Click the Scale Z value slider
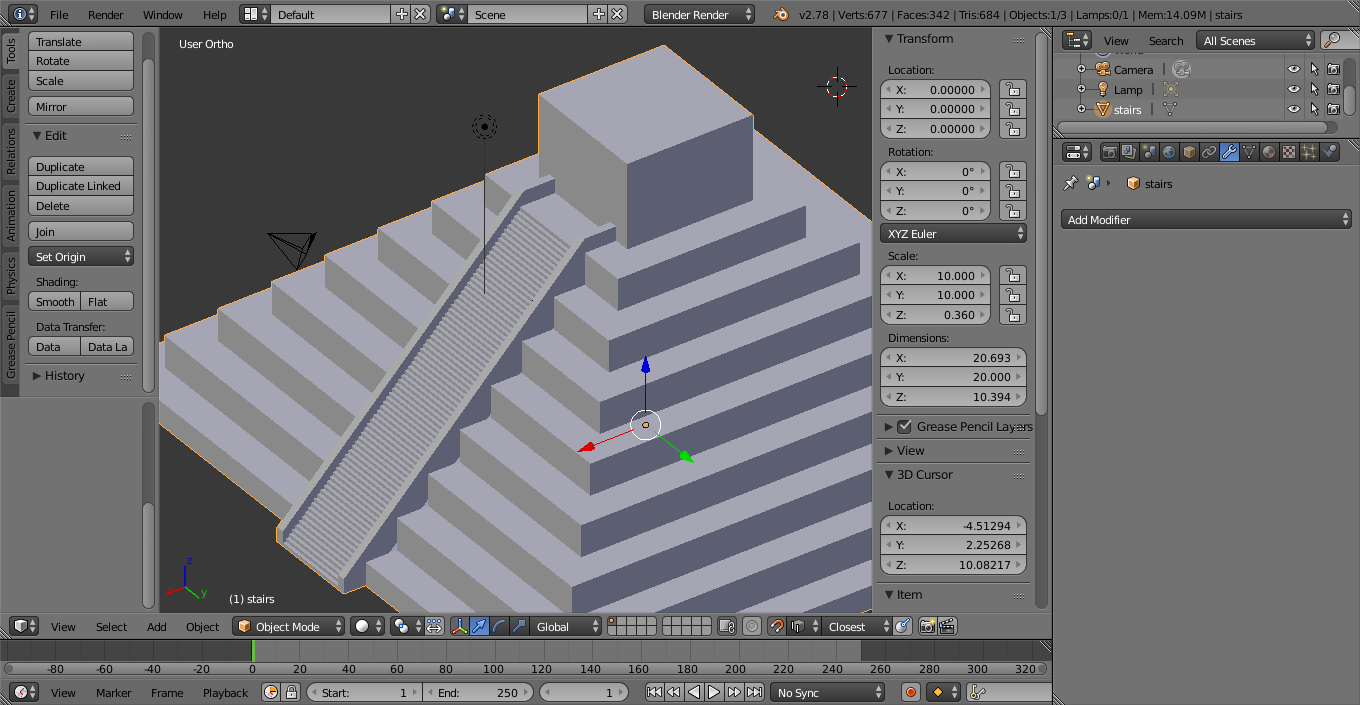The height and width of the screenshot is (705, 1360). click(936, 315)
